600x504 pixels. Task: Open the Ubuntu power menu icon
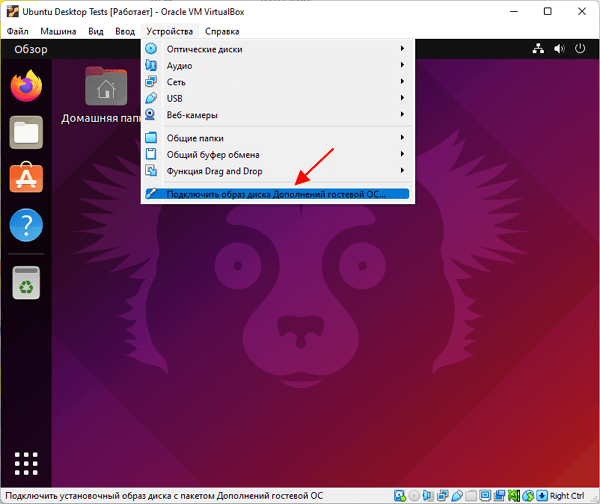580,49
